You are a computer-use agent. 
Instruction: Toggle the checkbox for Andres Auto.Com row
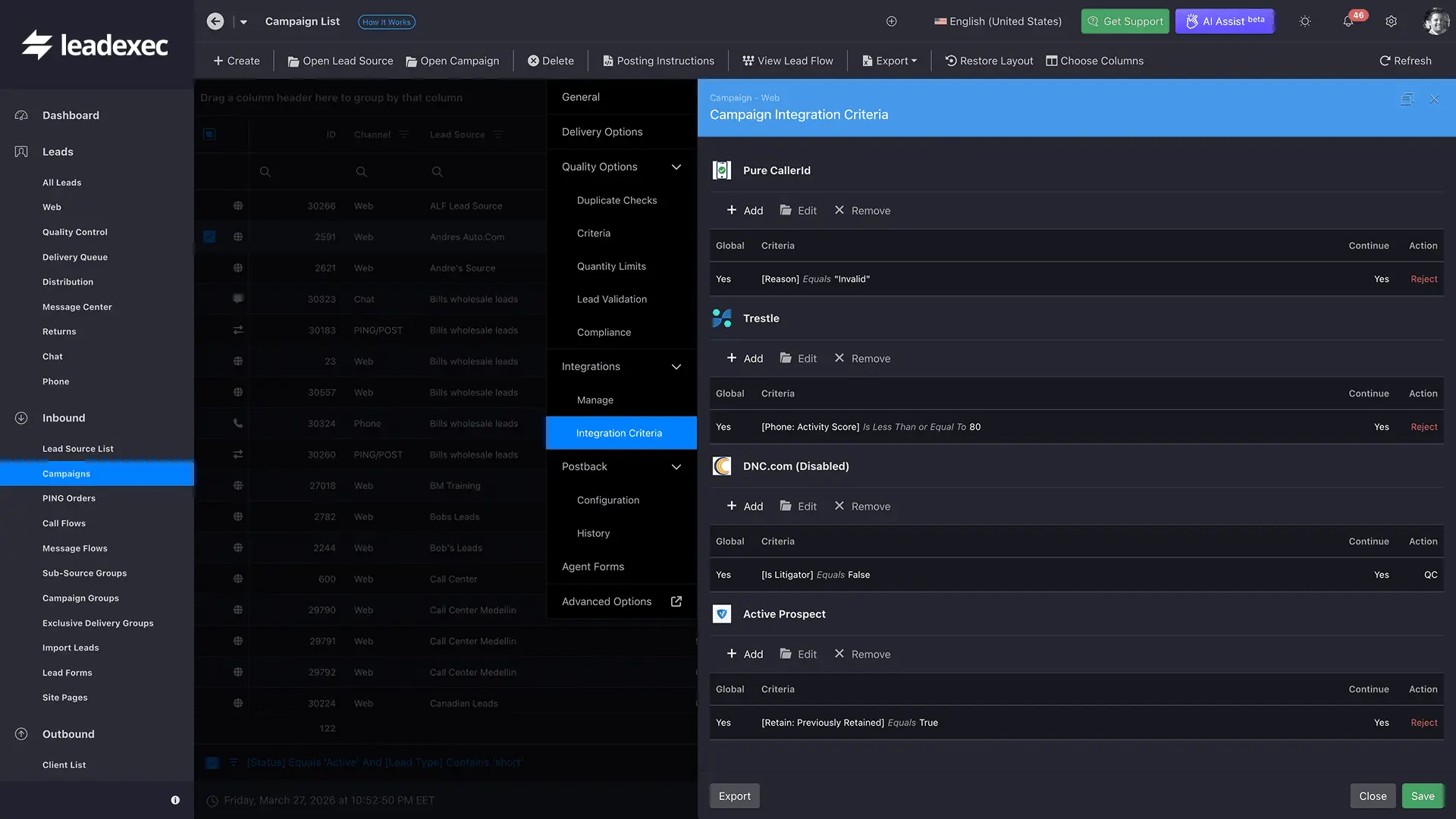(x=209, y=237)
